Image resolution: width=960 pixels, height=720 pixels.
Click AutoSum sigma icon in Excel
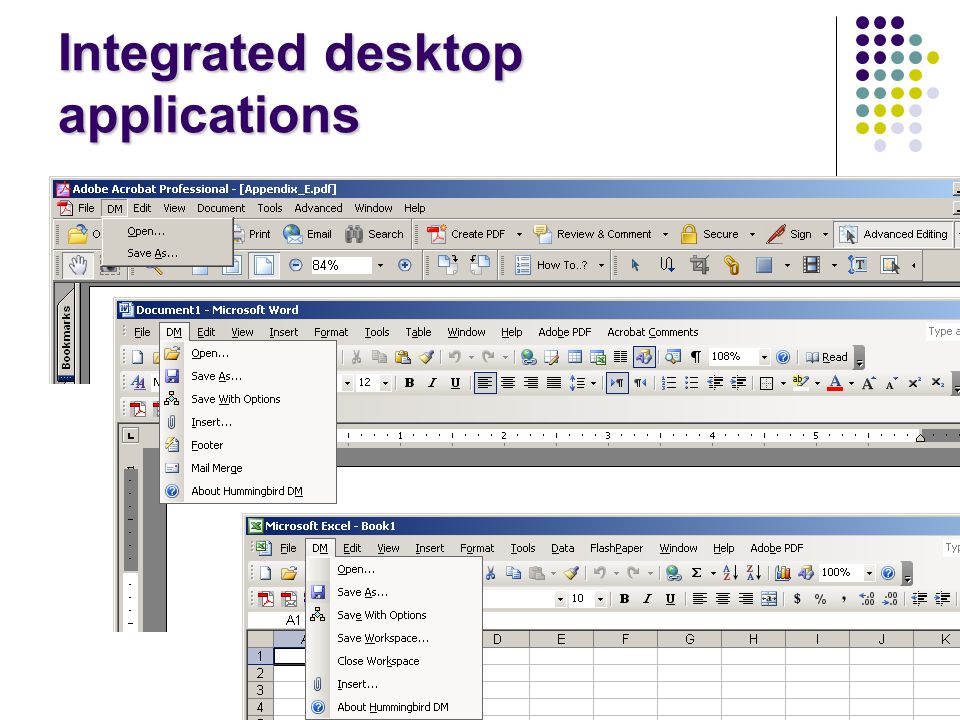696,573
